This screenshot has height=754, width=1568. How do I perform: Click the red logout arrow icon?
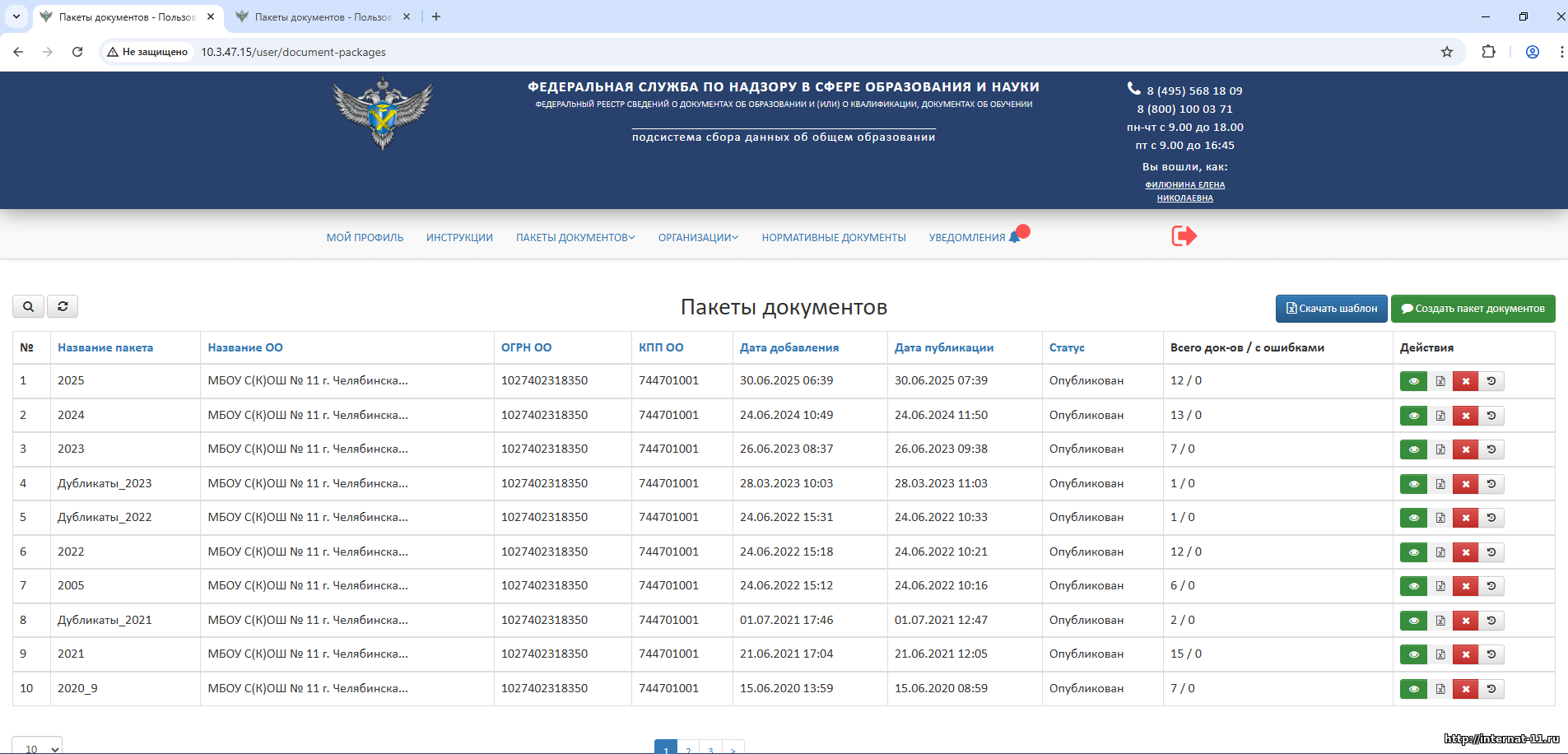[1184, 236]
